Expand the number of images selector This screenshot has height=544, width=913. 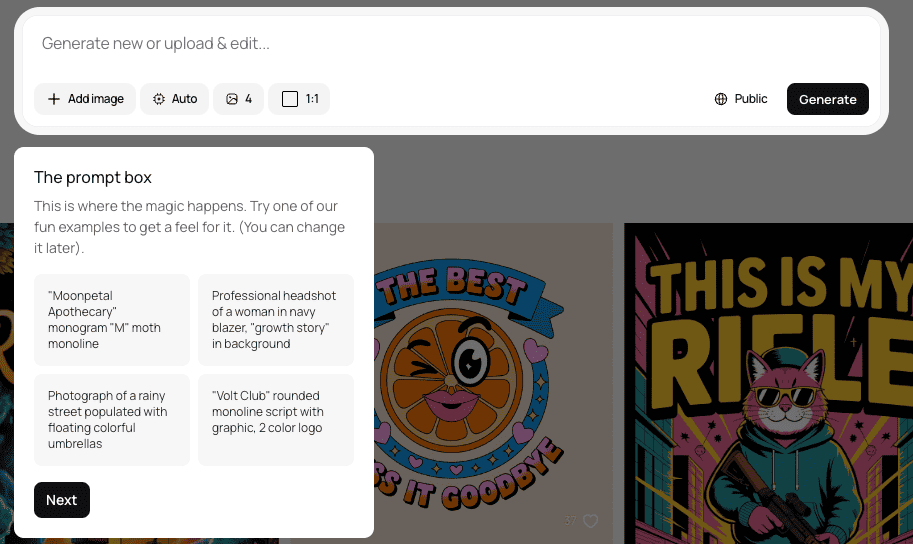(x=239, y=99)
